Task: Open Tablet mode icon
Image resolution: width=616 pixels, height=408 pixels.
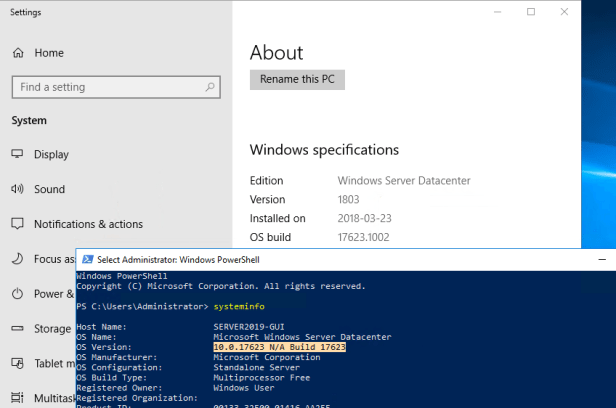Action: coord(17,363)
